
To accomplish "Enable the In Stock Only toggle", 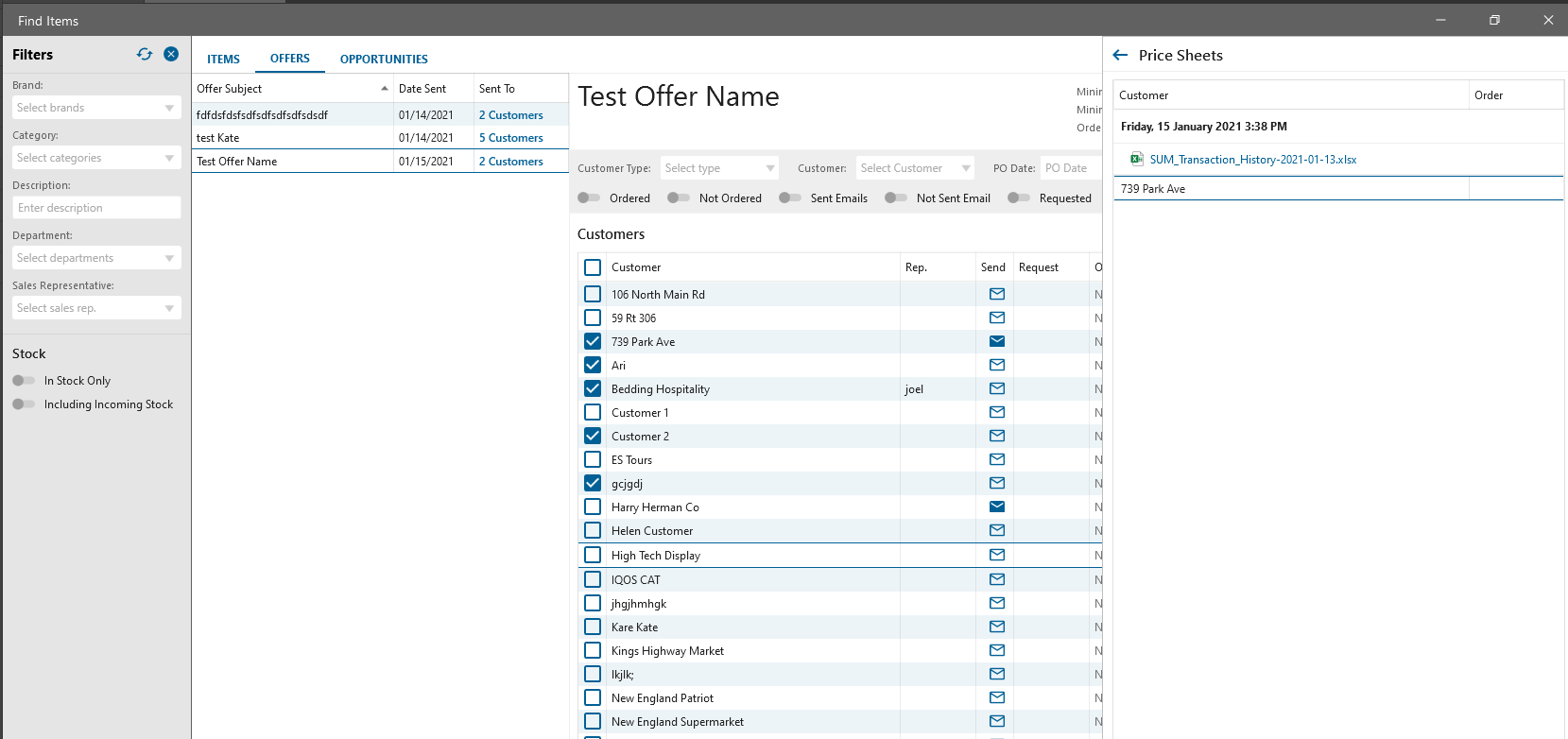I will tap(24, 381).
